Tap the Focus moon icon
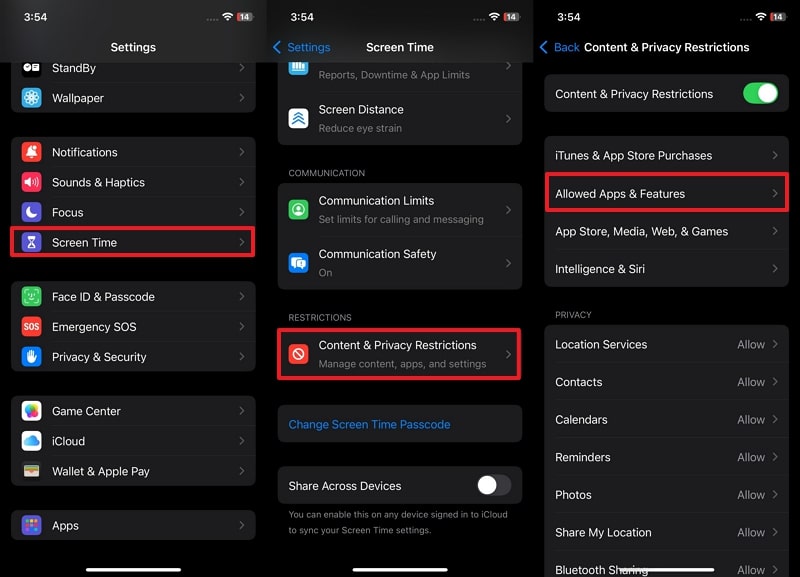 pyautogui.click(x=31, y=212)
